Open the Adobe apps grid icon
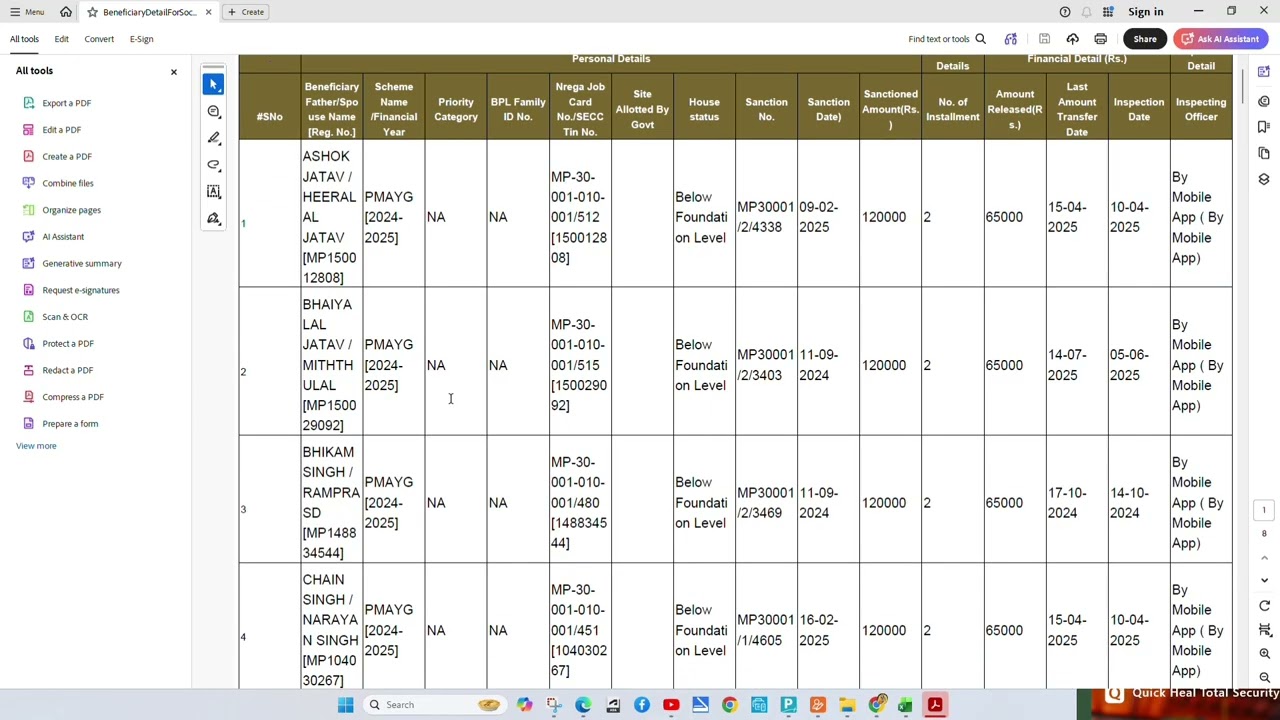The height and width of the screenshot is (720, 1280). [x=1108, y=12]
